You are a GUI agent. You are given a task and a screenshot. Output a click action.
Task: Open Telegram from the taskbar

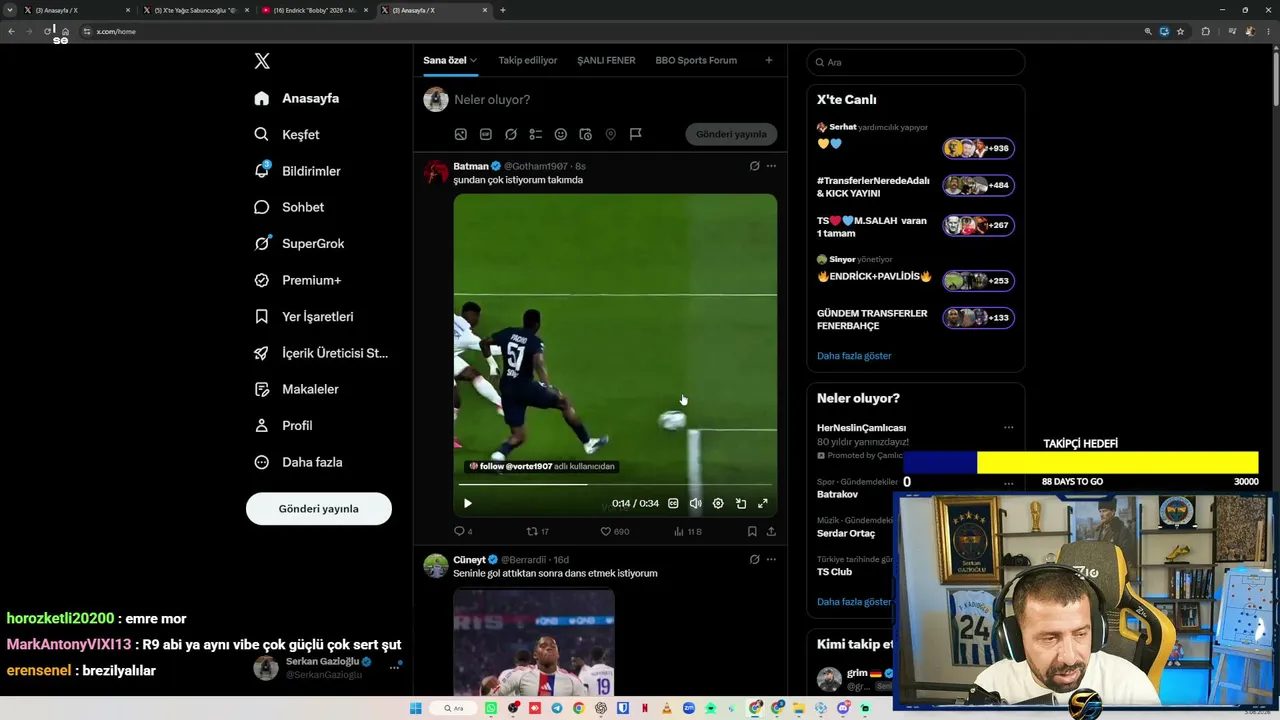coord(557,708)
